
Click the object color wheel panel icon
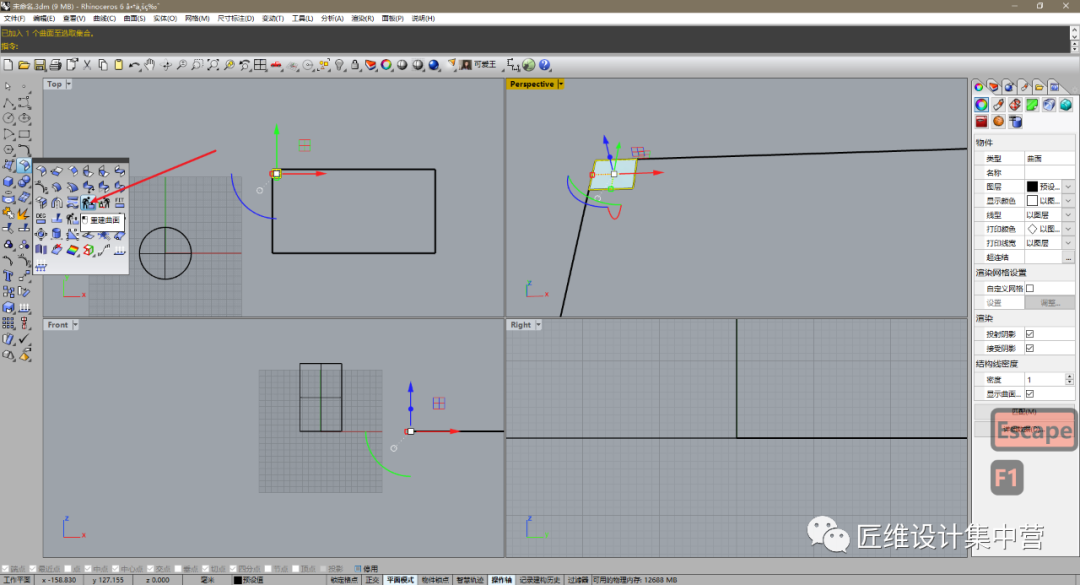[x=982, y=105]
